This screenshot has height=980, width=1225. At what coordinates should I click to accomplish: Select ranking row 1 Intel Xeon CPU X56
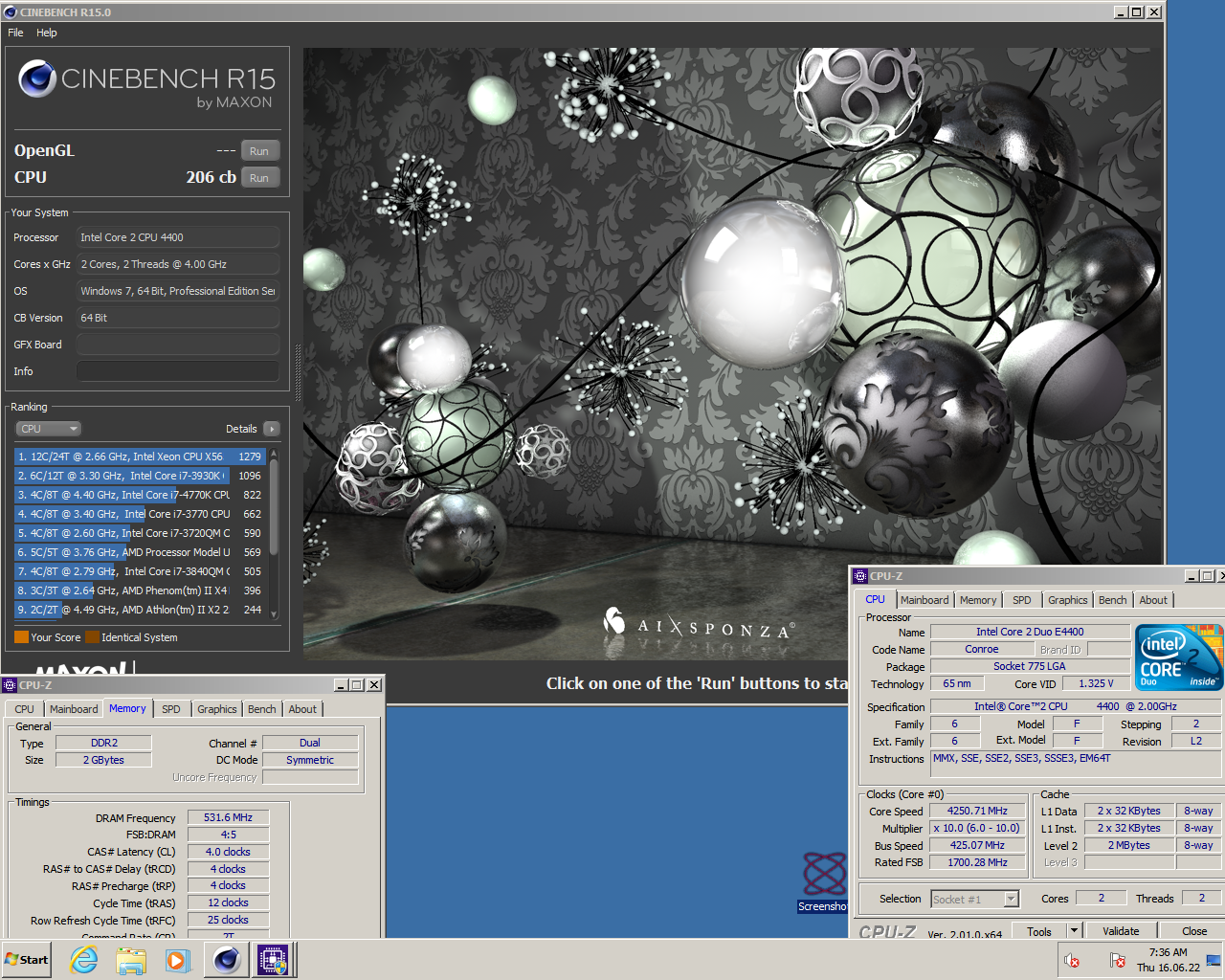[x=140, y=457]
